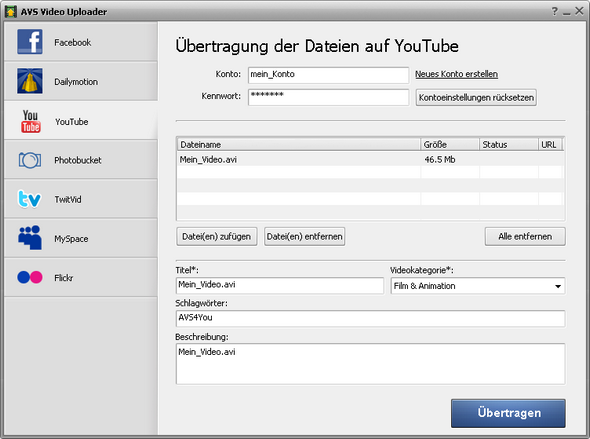Click the Status column header
Viewport: 590px width, 439px height.
(509, 144)
